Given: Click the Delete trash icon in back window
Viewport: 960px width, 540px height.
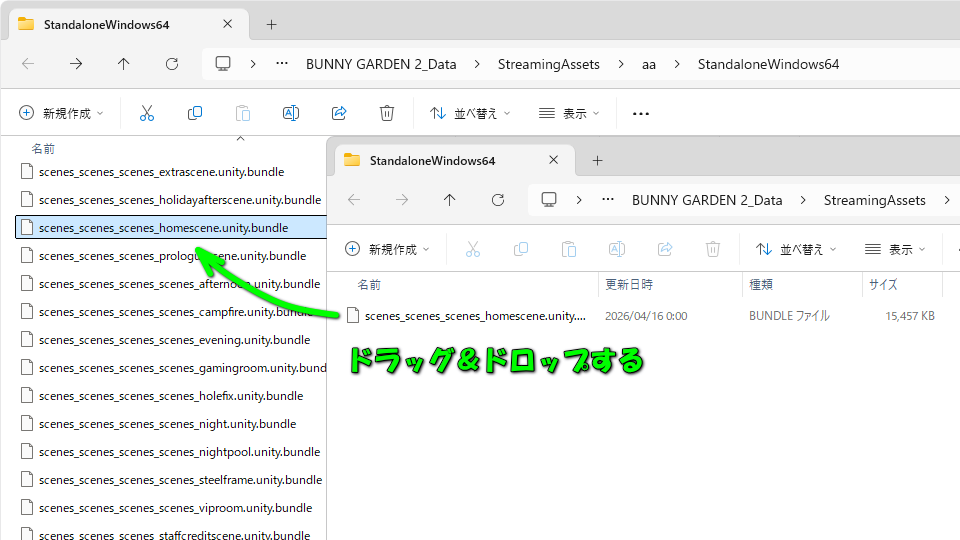Looking at the screenshot, I should tap(387, 113).
